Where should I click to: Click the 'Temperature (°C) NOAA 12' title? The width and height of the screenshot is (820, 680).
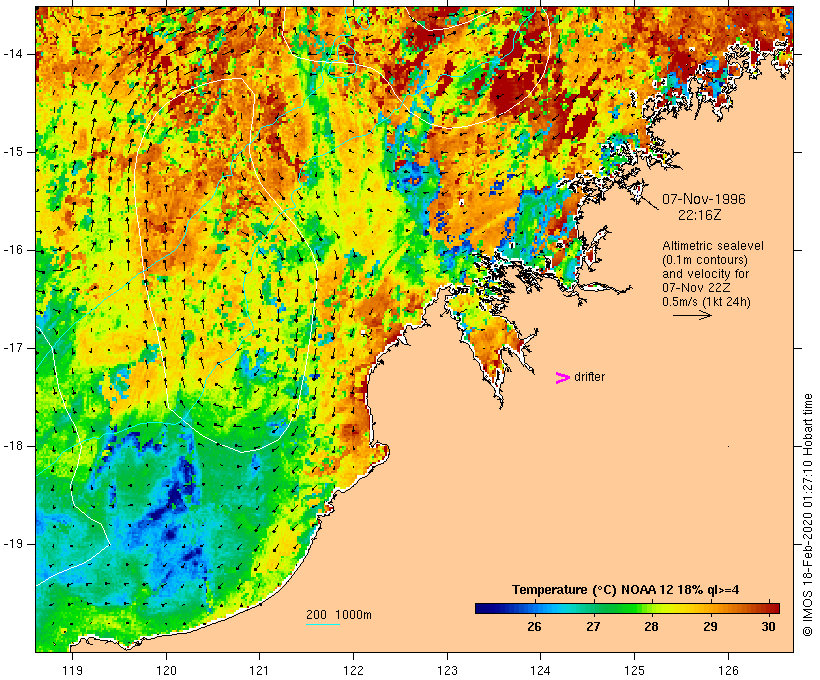pyautogui.click(x=591, y=590)
